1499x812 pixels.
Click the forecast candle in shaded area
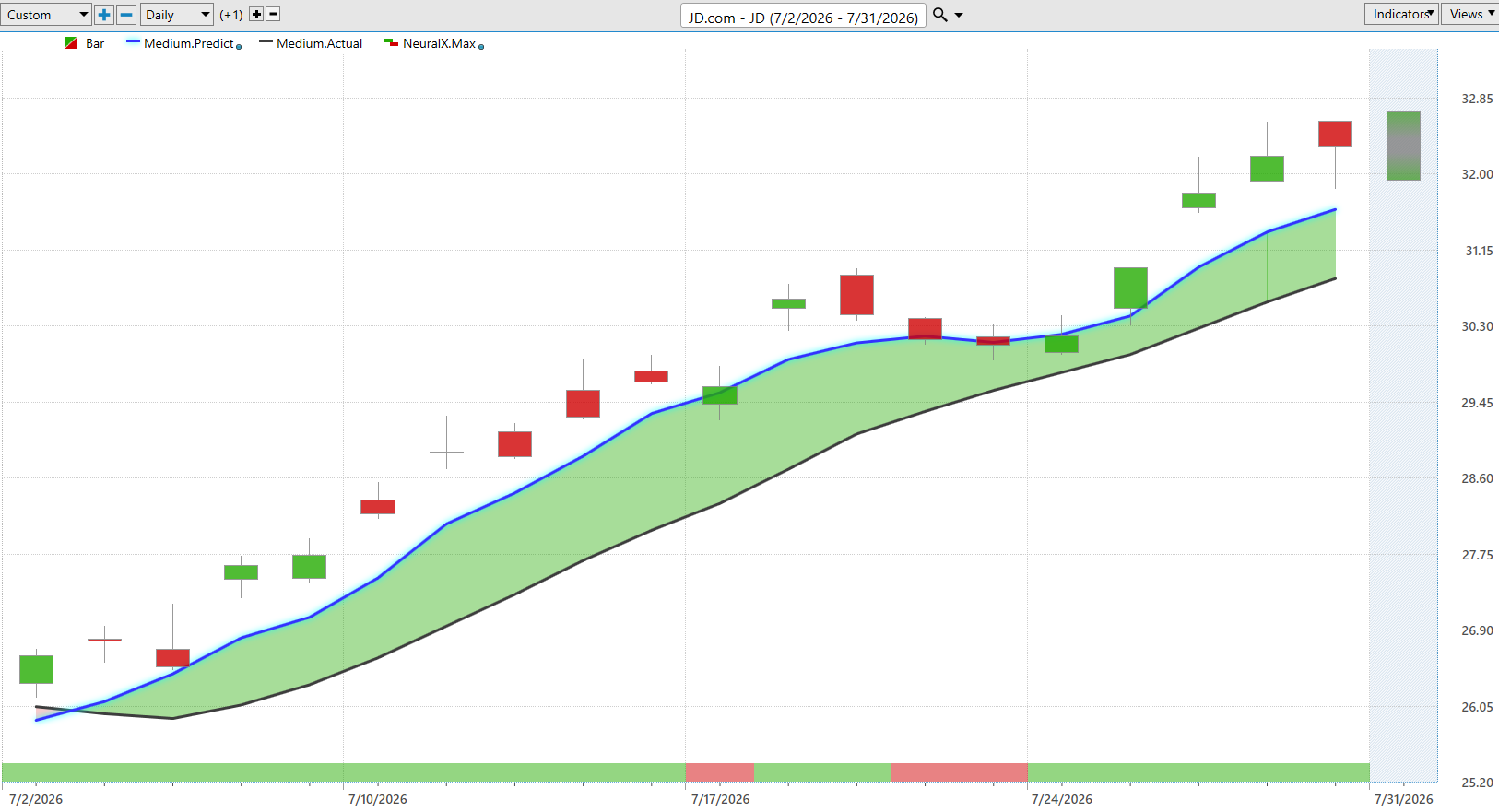click(1403, 146)
